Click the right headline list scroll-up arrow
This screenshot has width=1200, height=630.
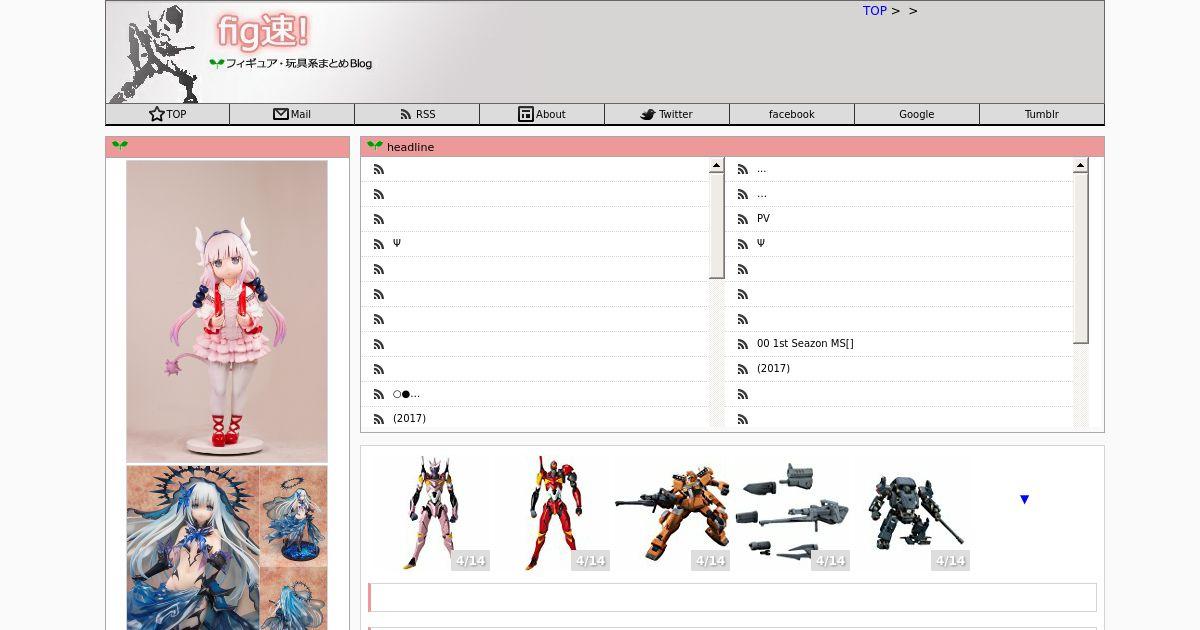1080,166
